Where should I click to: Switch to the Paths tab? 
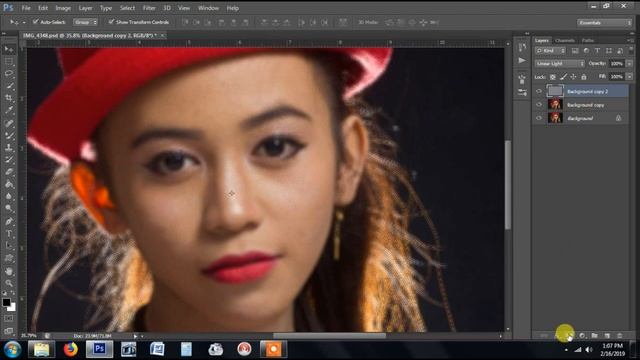588,40
